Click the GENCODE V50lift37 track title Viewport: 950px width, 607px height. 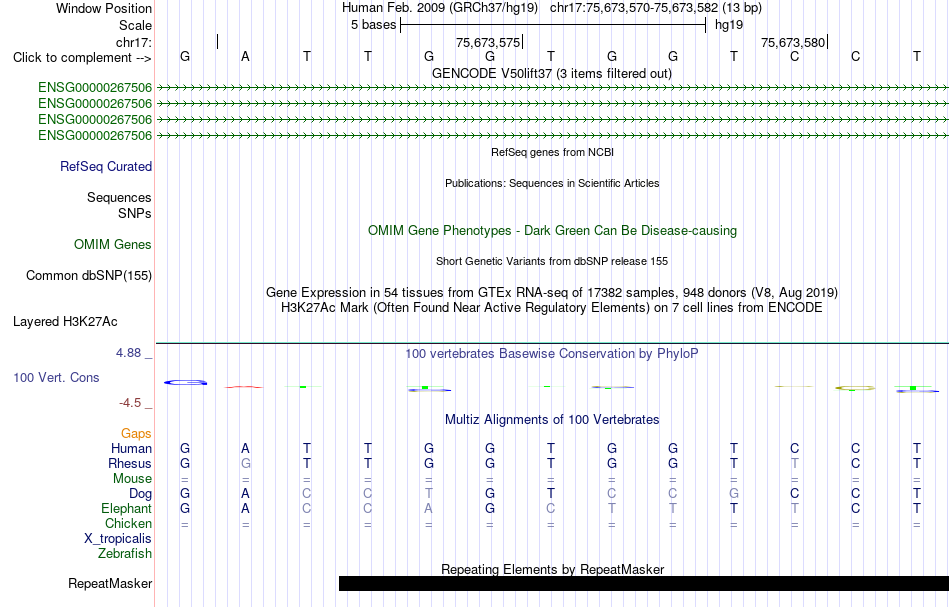pyautogui.click(x=551, y=74)
